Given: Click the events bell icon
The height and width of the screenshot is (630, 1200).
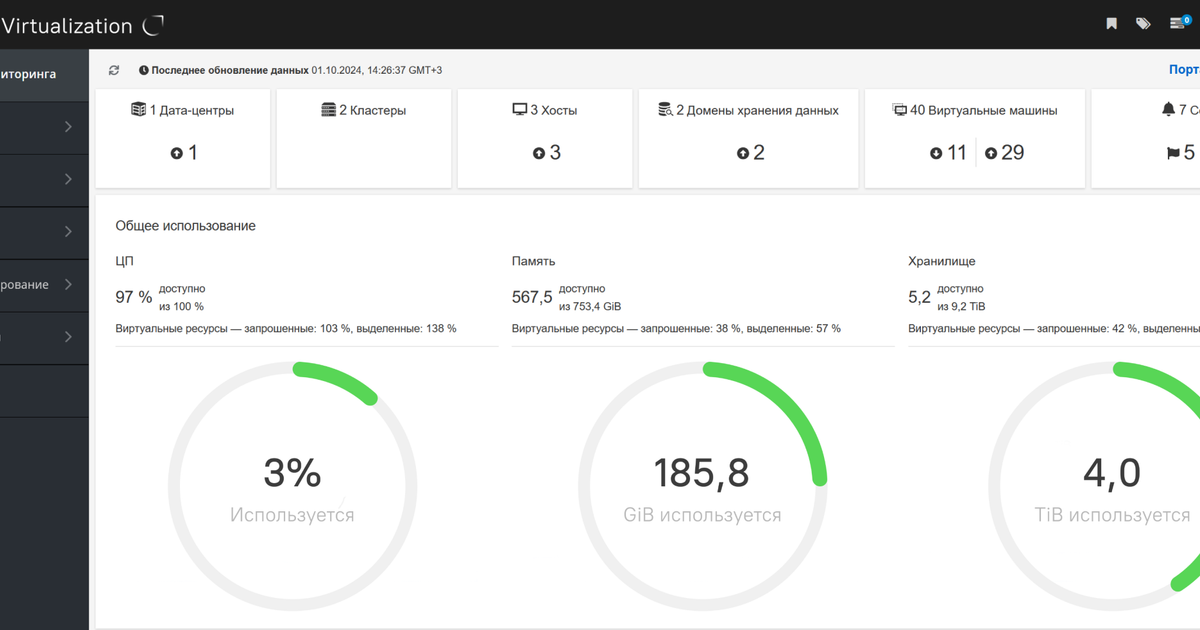Looking at the screenshot, I should click(1168, 109).
